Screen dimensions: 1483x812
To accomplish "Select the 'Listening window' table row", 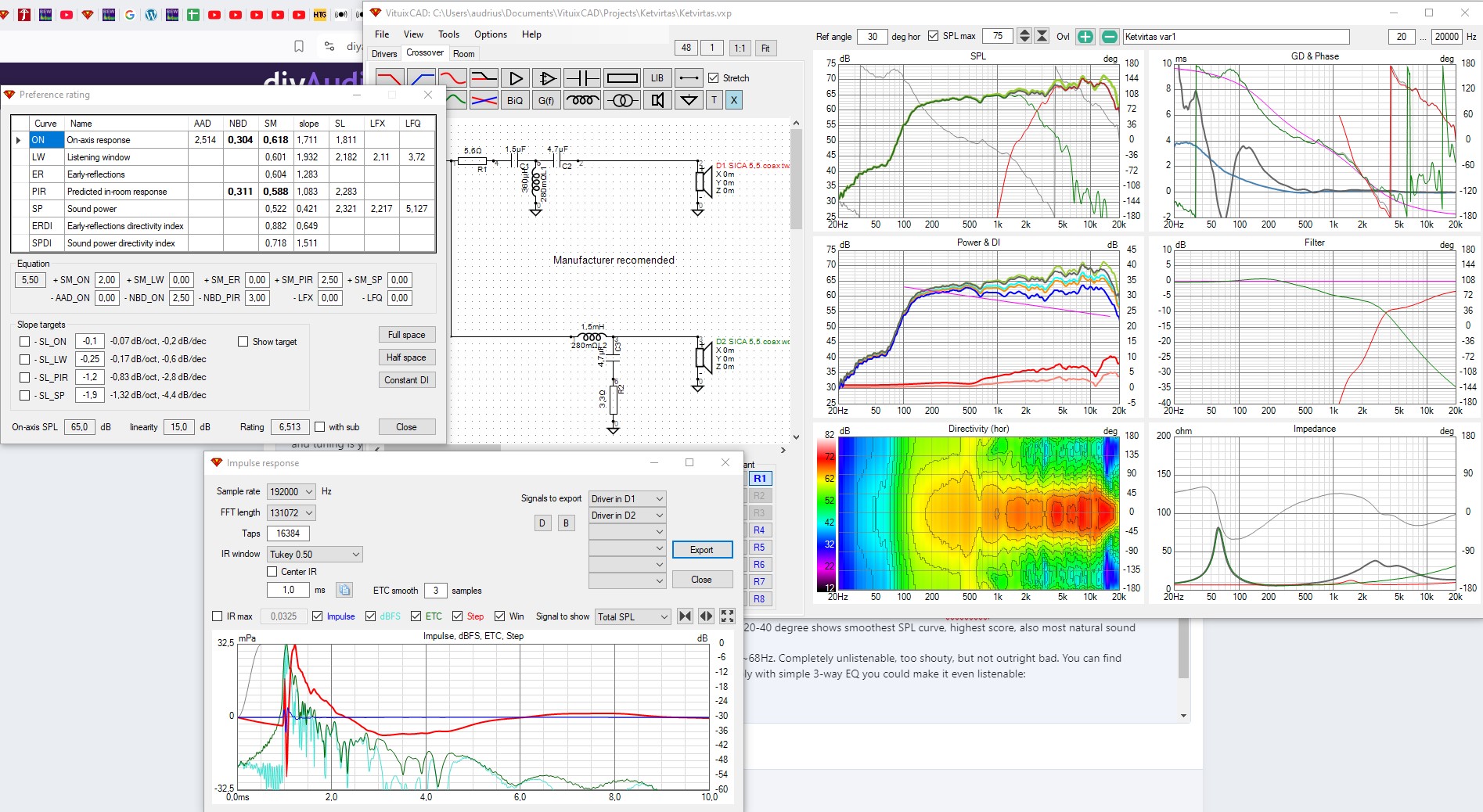I will pos(223,157).
